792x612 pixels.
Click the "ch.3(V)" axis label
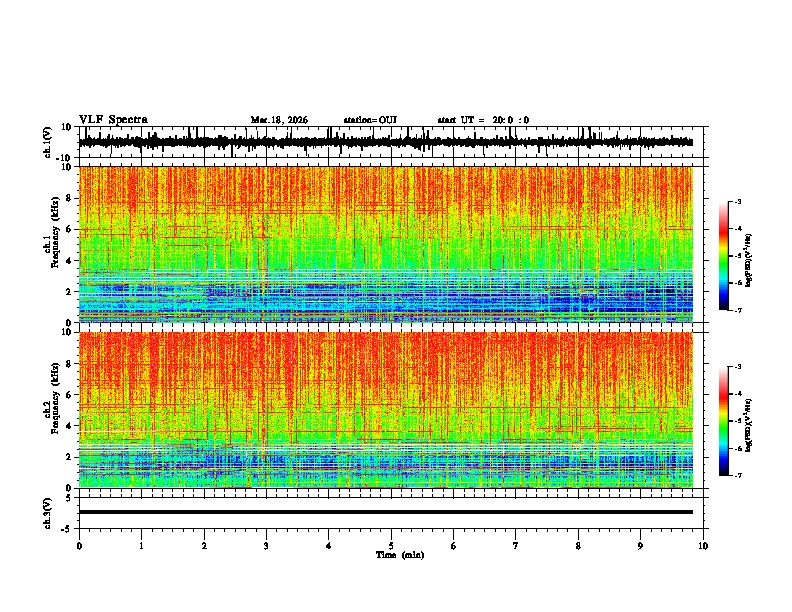48,513
